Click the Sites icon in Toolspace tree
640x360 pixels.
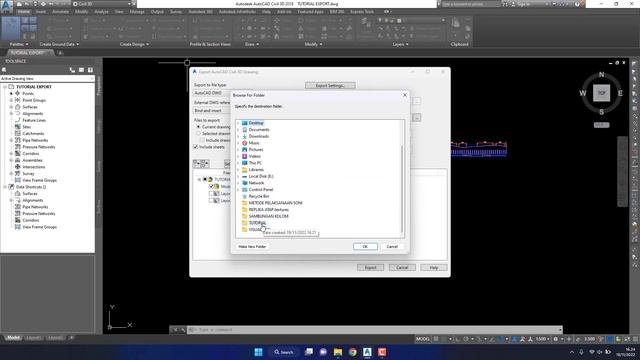[x=18, y=127]
